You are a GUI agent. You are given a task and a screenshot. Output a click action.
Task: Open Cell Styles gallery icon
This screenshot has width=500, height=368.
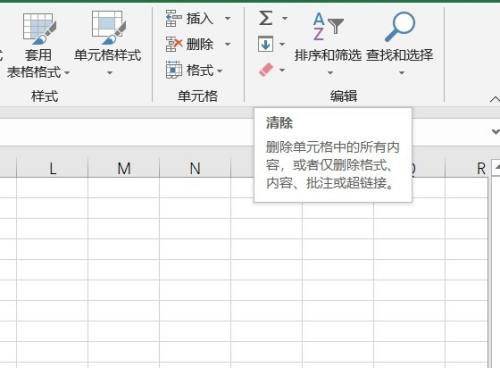(x=109, y=27)
